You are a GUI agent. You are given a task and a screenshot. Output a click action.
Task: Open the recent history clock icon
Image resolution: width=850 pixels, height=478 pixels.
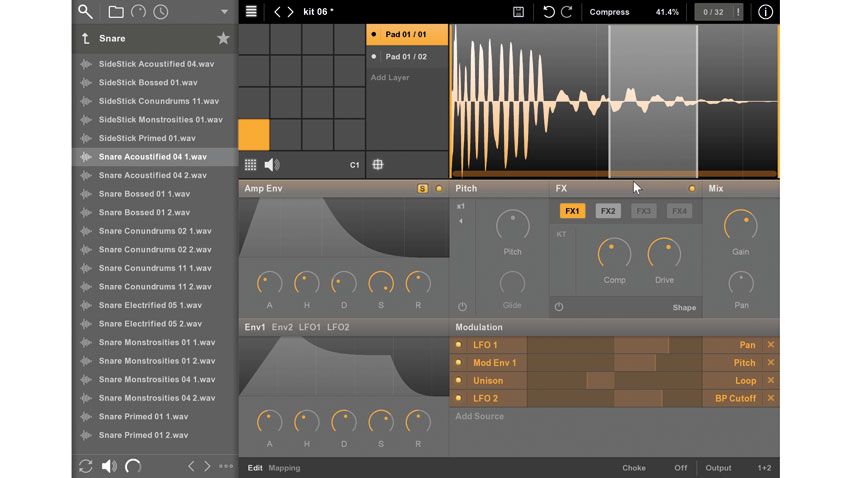[160, 11]
